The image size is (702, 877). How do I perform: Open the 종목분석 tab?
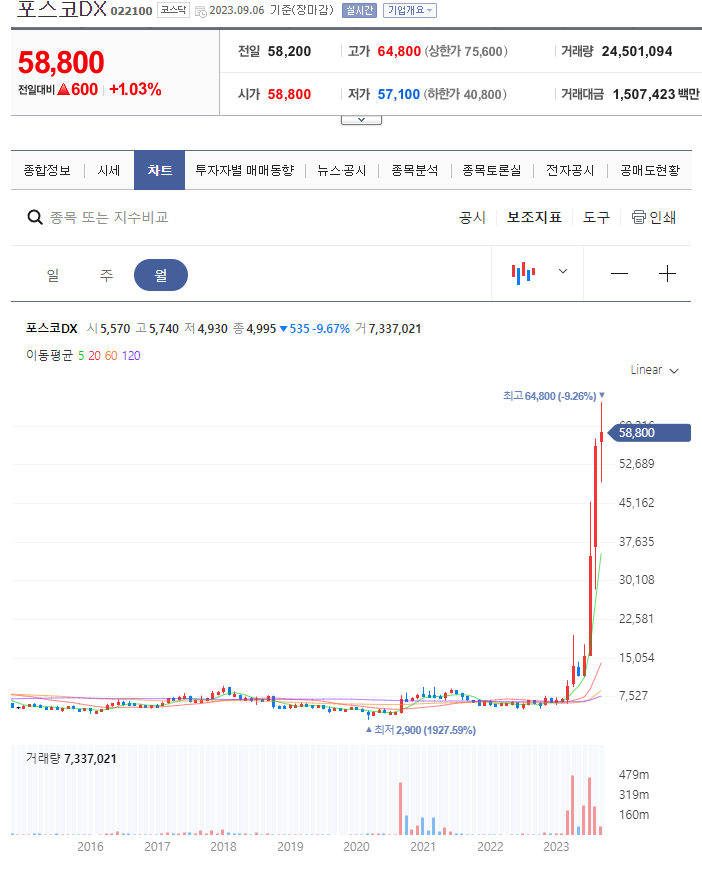tap(414, 171)
